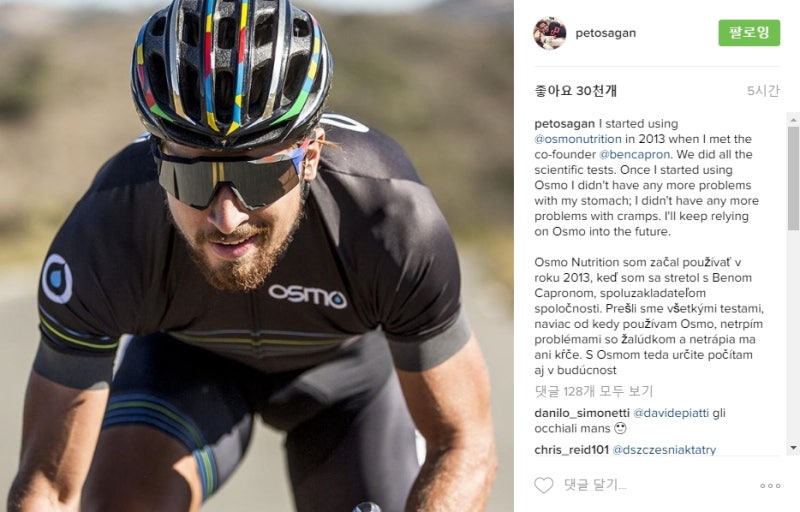800x512 pixels.
Task: Open the petosagan username in the header
Action: (606, 33)
